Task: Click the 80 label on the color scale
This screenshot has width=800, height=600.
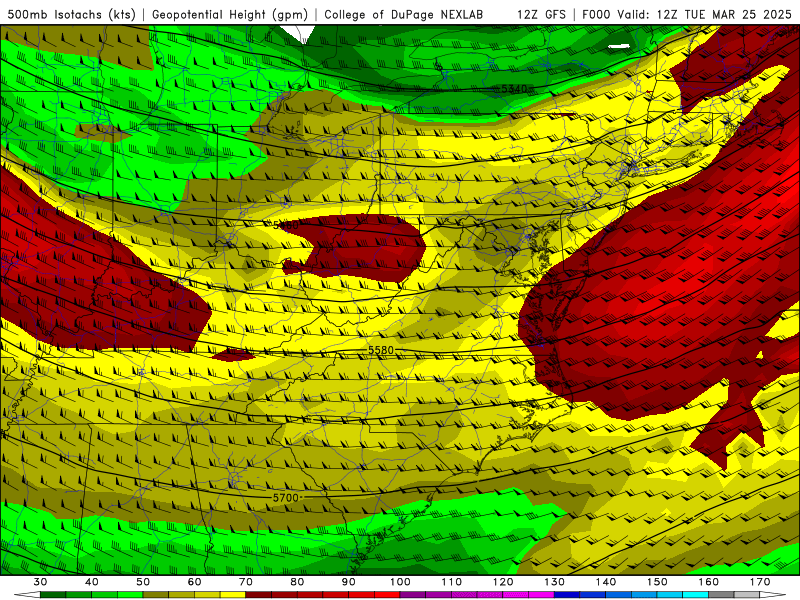Action: coord(297,582)
